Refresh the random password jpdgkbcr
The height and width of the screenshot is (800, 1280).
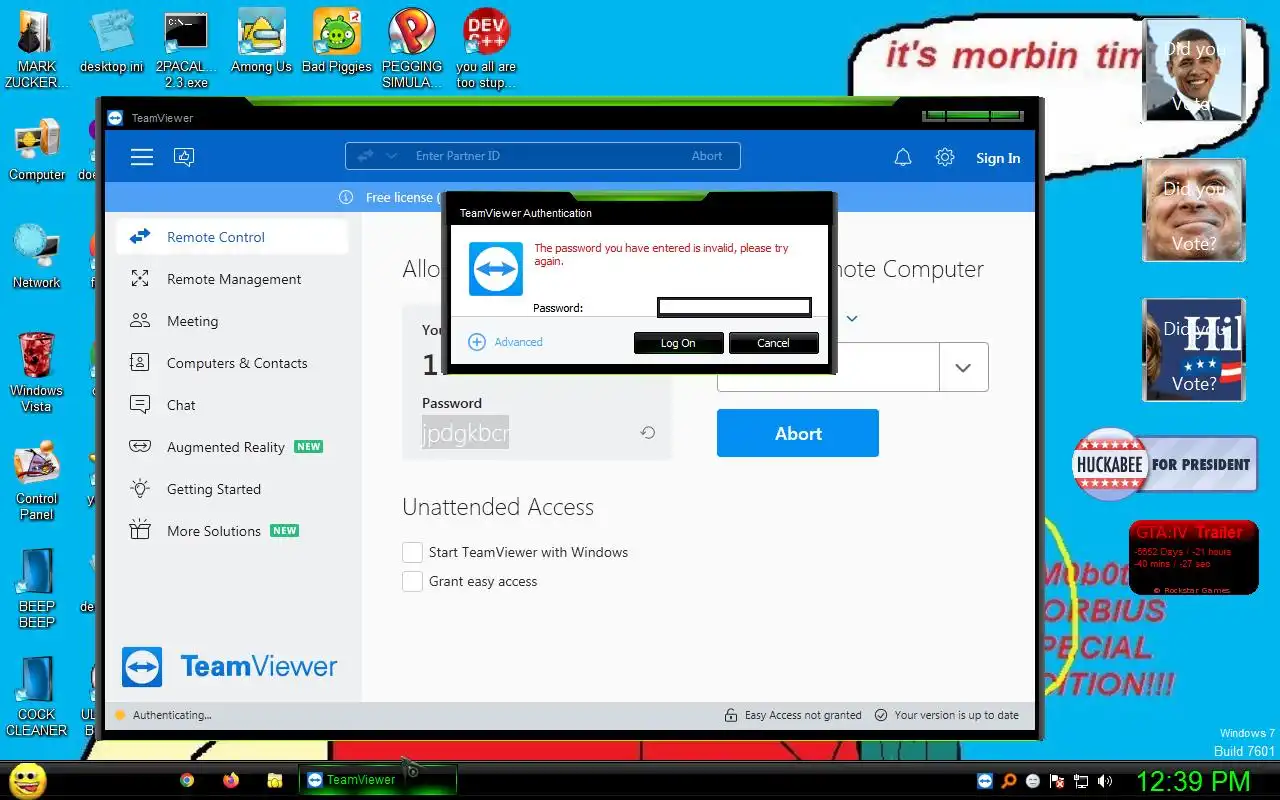click(x=648, y=433)
